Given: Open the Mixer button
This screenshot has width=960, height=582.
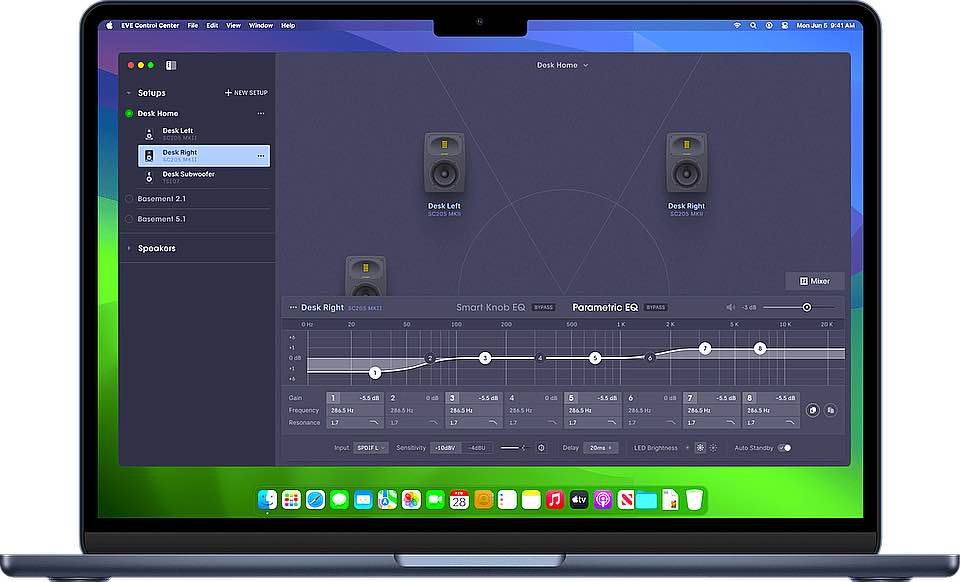Looking at the screenshot, I should click(x=815, y=281).
